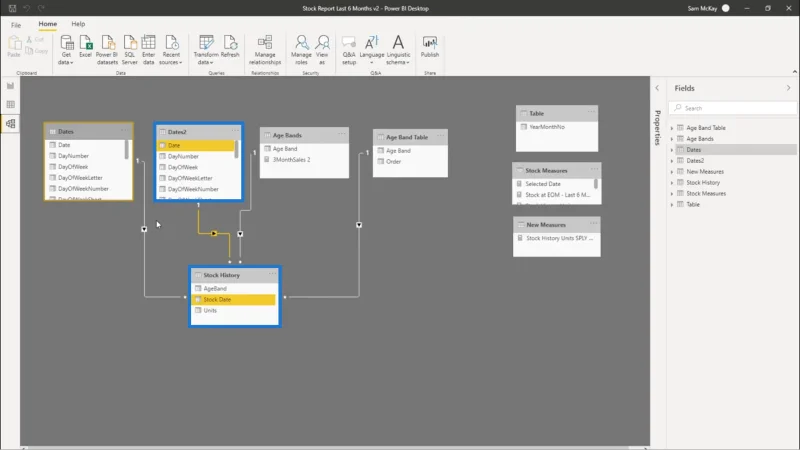
Task: Click the Stock Measures table scrollbar
Action: (x=596, y=184)
